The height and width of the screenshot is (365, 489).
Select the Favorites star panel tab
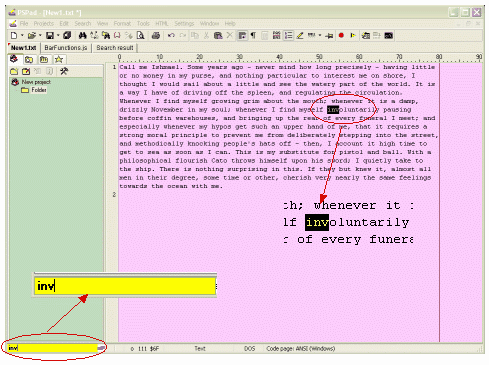pyautogui.click(x=59, y=60)
